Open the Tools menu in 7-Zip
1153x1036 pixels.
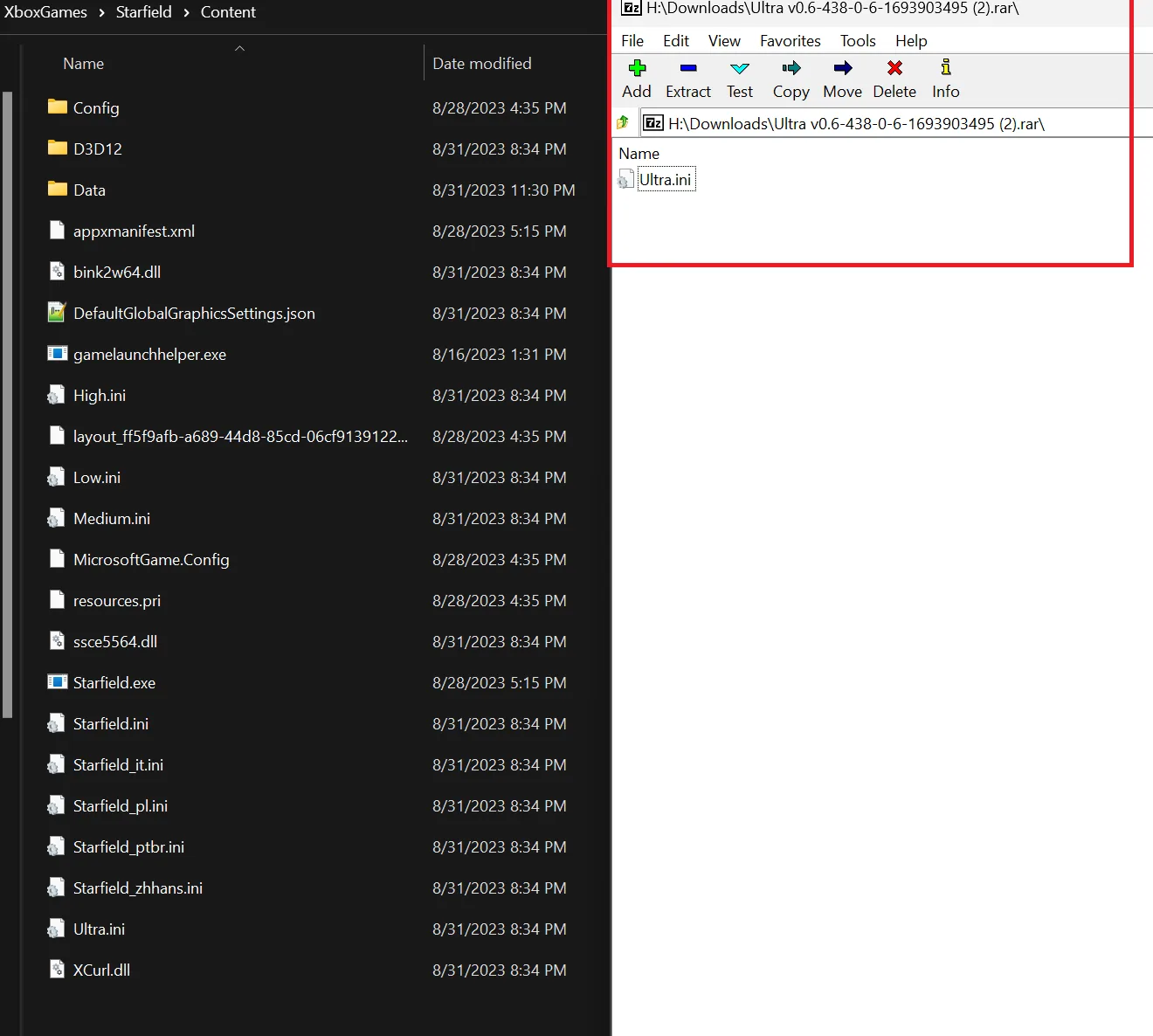coord(858,41)
